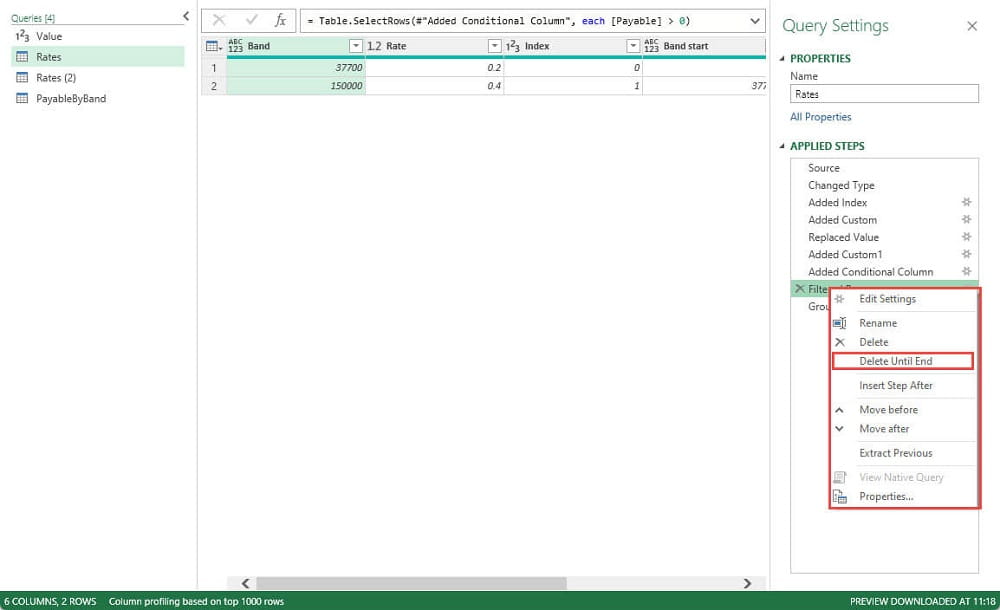1000x610 pixels.
Task: Click the delete X icon on Filtered step
Action: (x=798, y=289)
